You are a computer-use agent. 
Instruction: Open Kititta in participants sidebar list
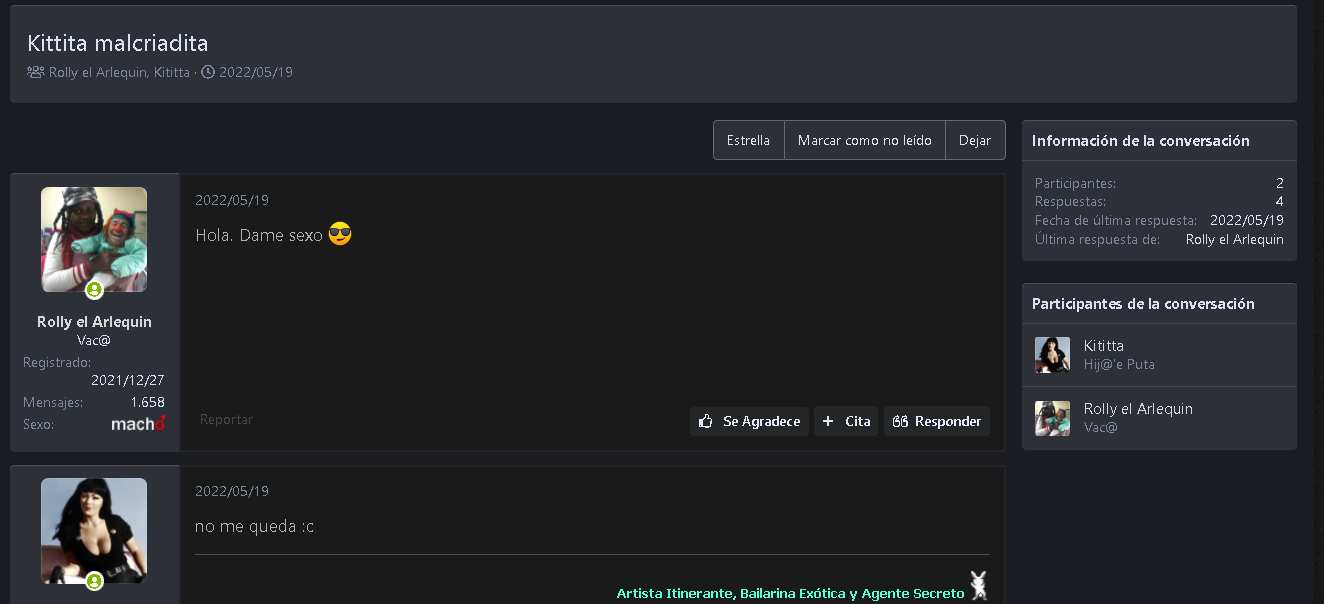point(1104,346)
